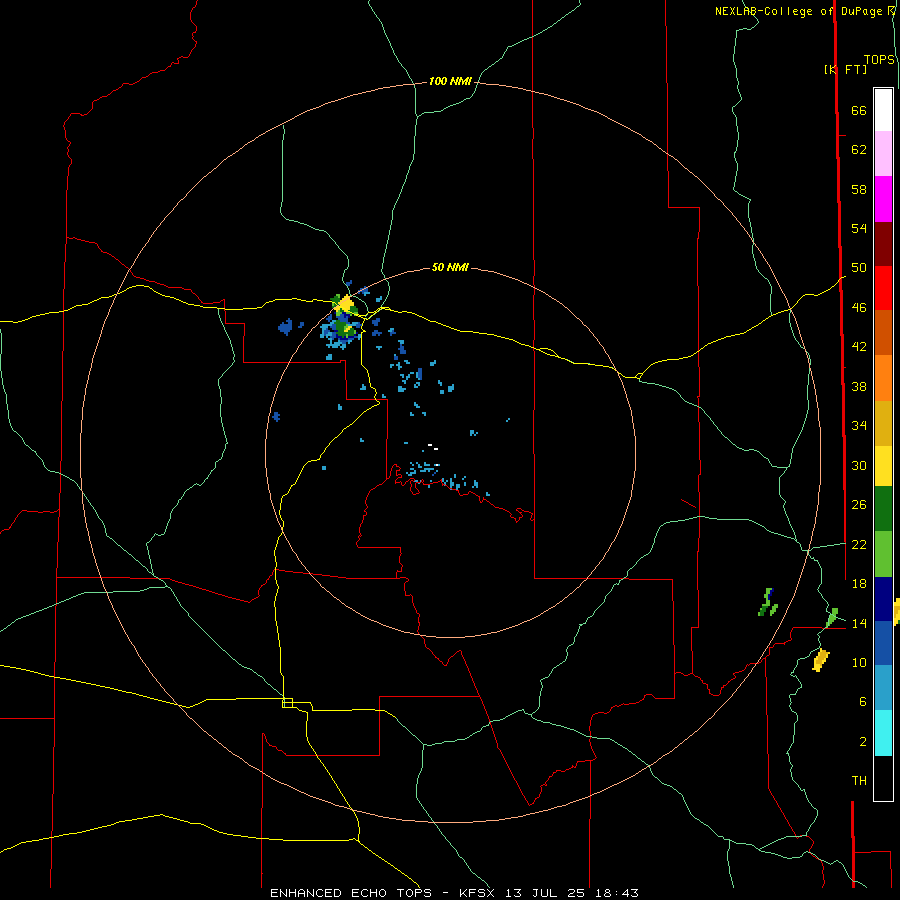Click the legend value "30"
Screen dimensions: 900x900
tap(859, 465)
